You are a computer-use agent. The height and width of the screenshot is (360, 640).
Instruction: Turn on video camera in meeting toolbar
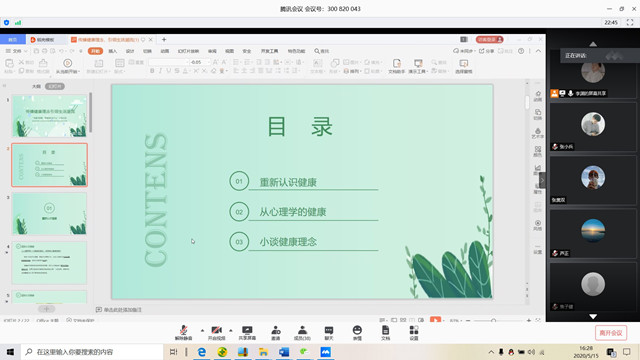217,332
